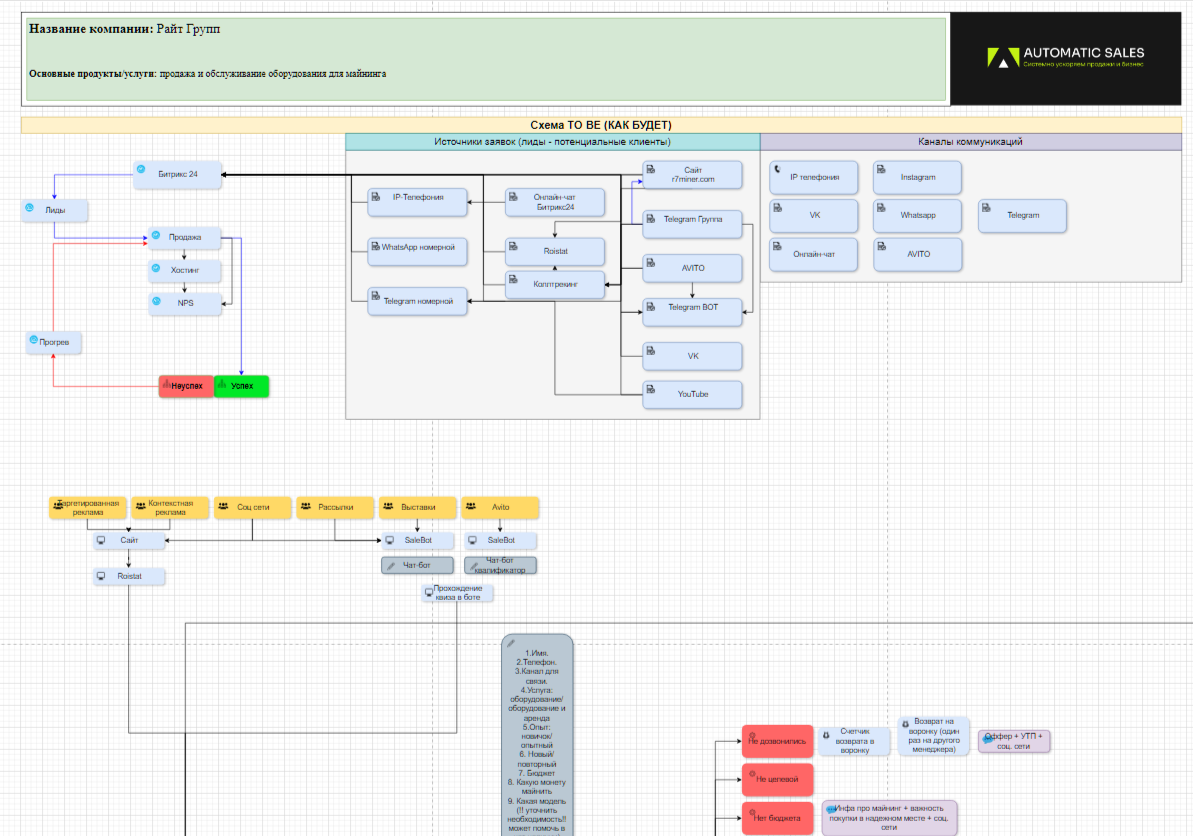Click Онлайн-чат node in communication channels
This screenshot has height=836, width=1193.
(x=813, y=254)
